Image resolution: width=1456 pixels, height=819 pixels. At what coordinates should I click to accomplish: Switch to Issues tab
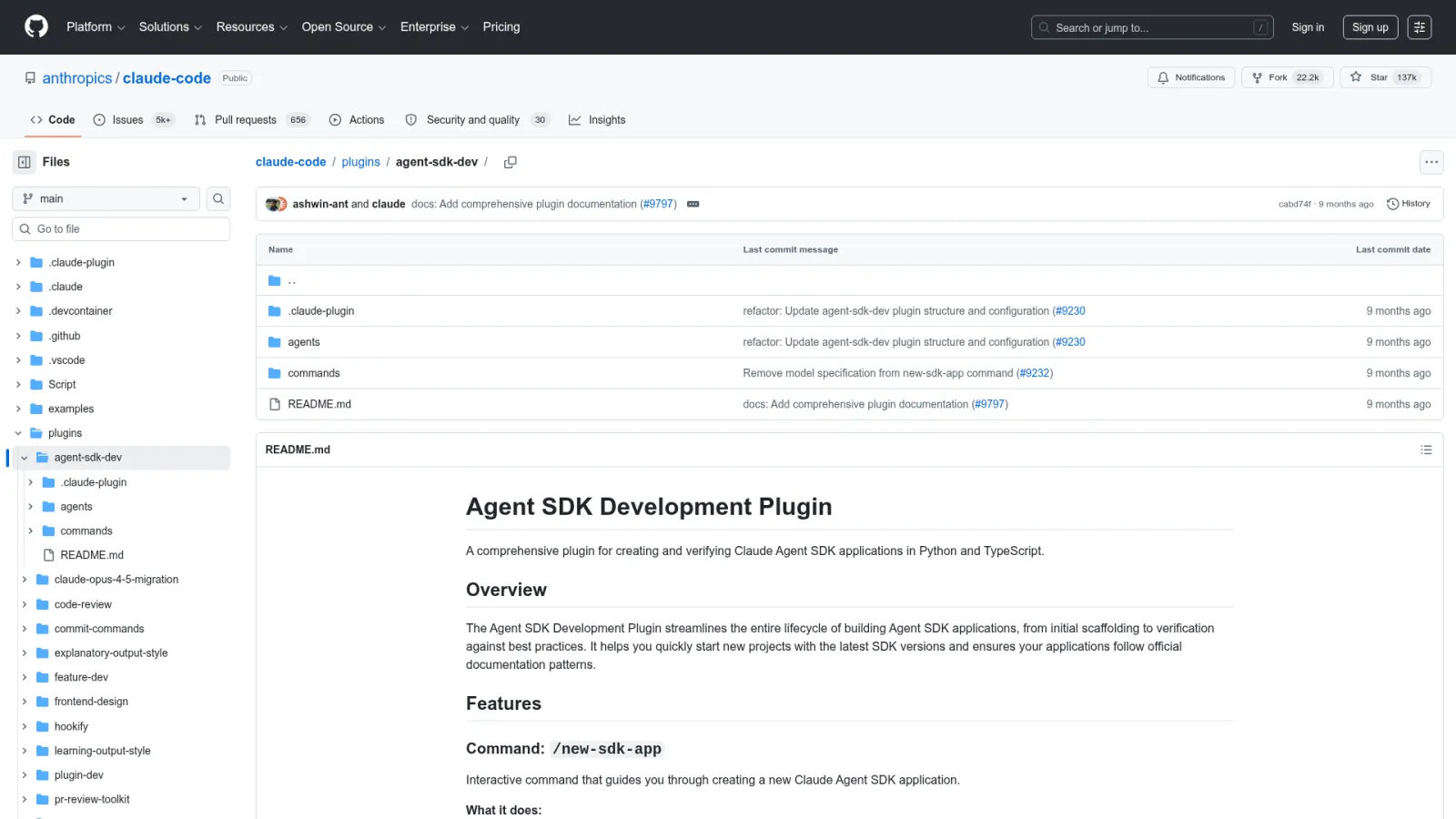point(133,120)
